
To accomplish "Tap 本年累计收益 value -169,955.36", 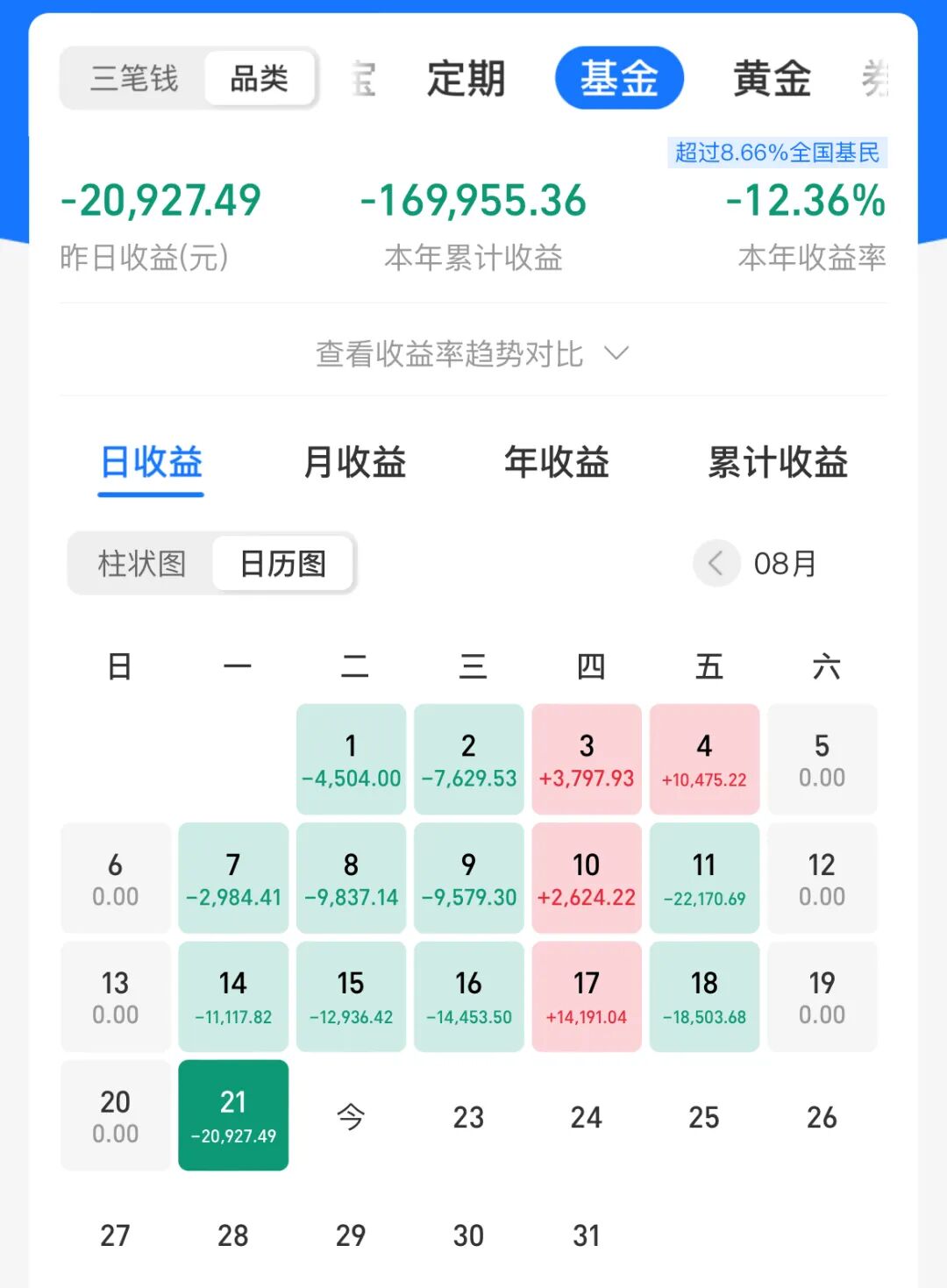I will click(x=473, y=200).
